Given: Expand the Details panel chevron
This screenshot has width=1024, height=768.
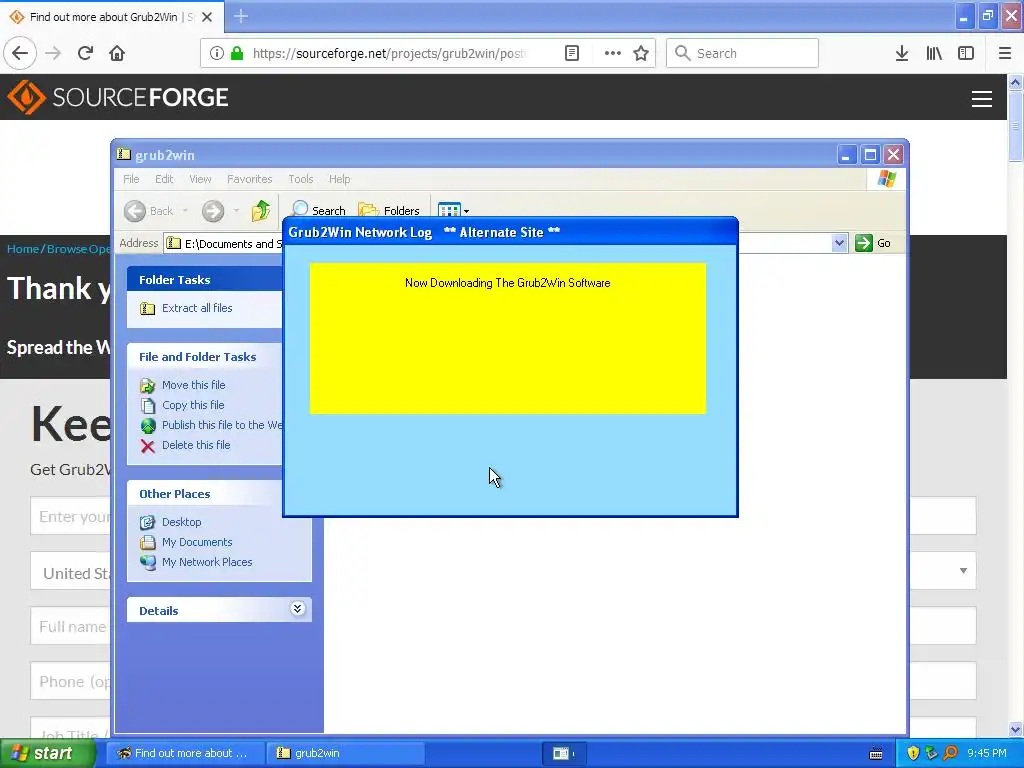Looking at the screenshot, I should (297, 609).
